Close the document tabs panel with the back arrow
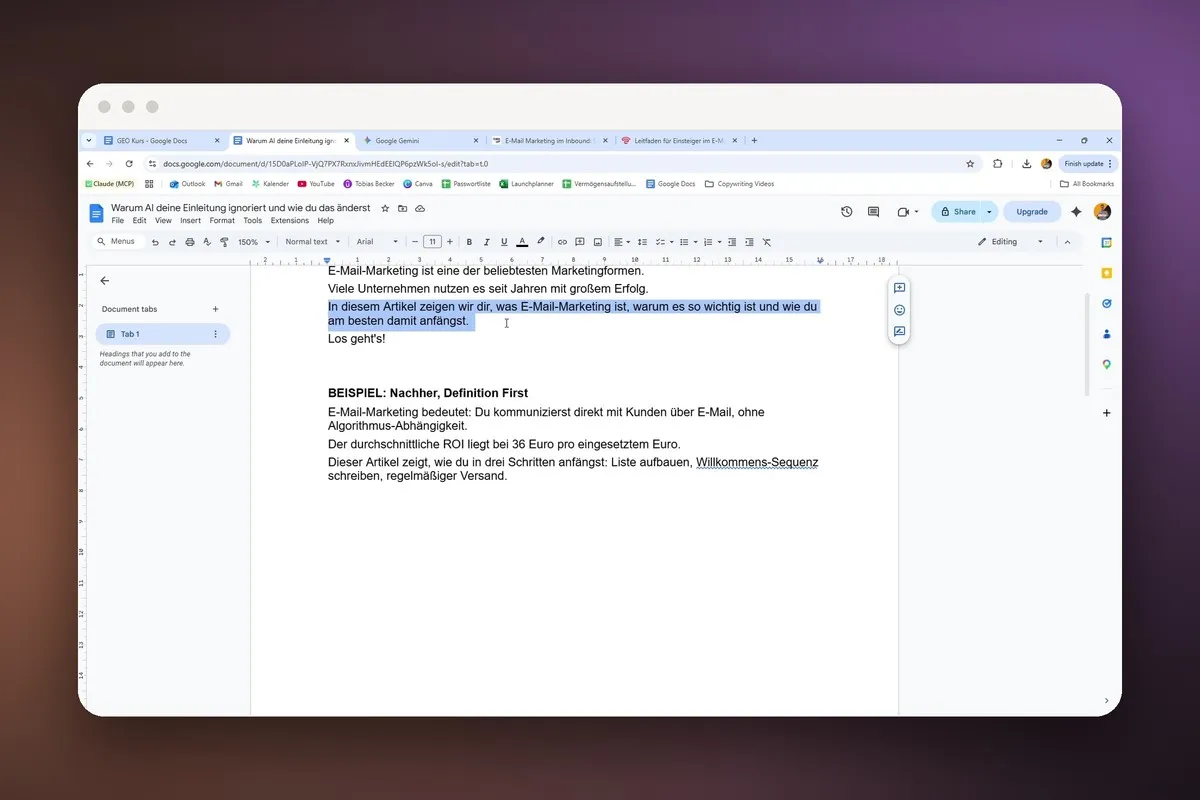Viewport: 1200px width, 800px height. click(x=105, y=281)
